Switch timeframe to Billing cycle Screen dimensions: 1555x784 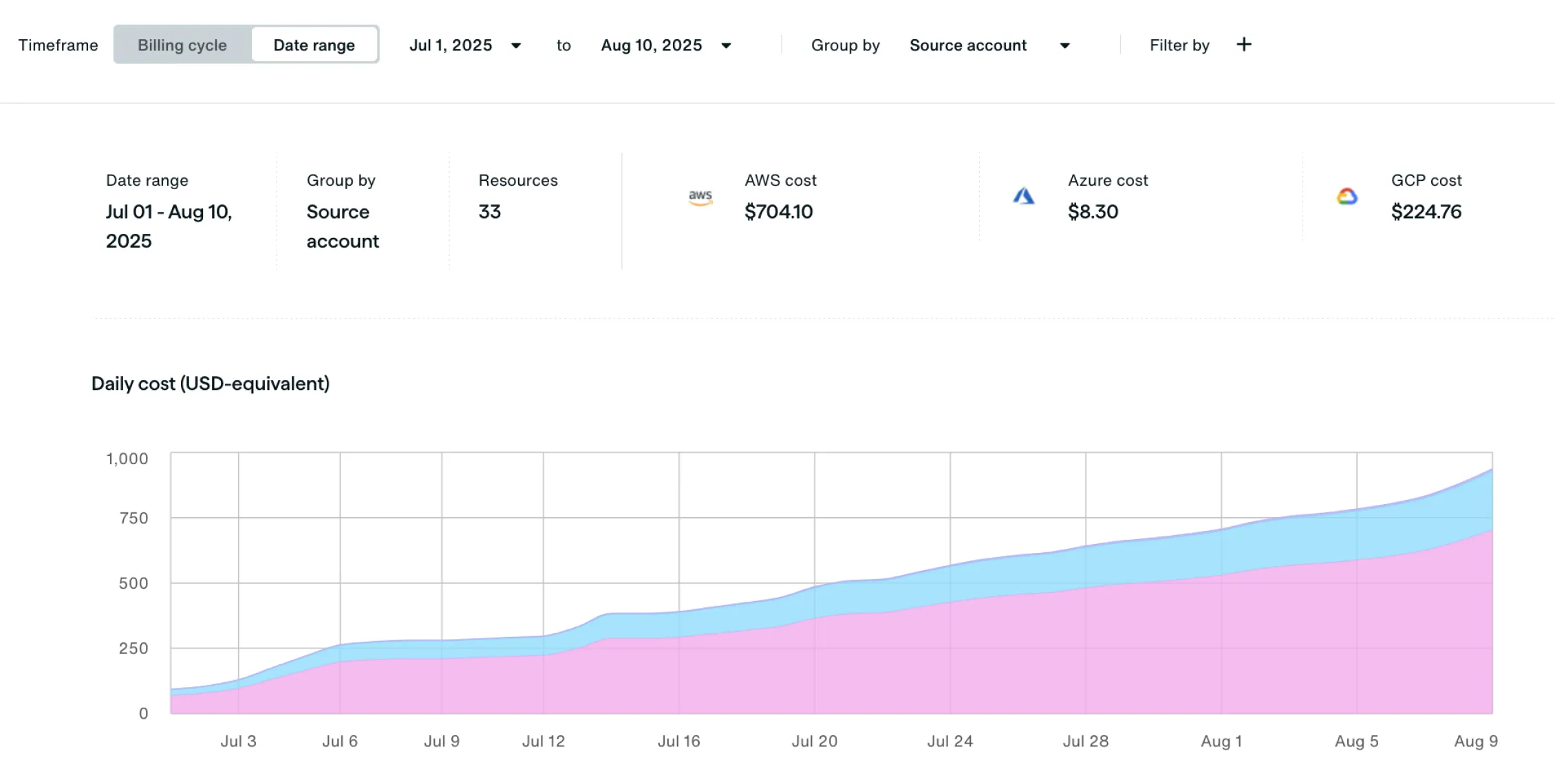tap(182, 45)
